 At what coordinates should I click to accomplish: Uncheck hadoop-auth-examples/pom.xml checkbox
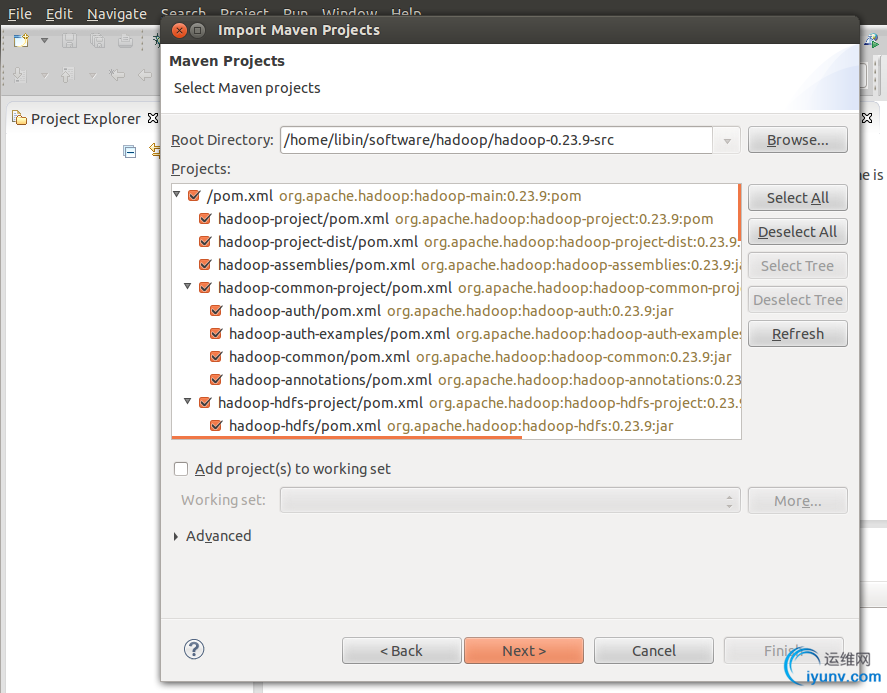(216, 334)
